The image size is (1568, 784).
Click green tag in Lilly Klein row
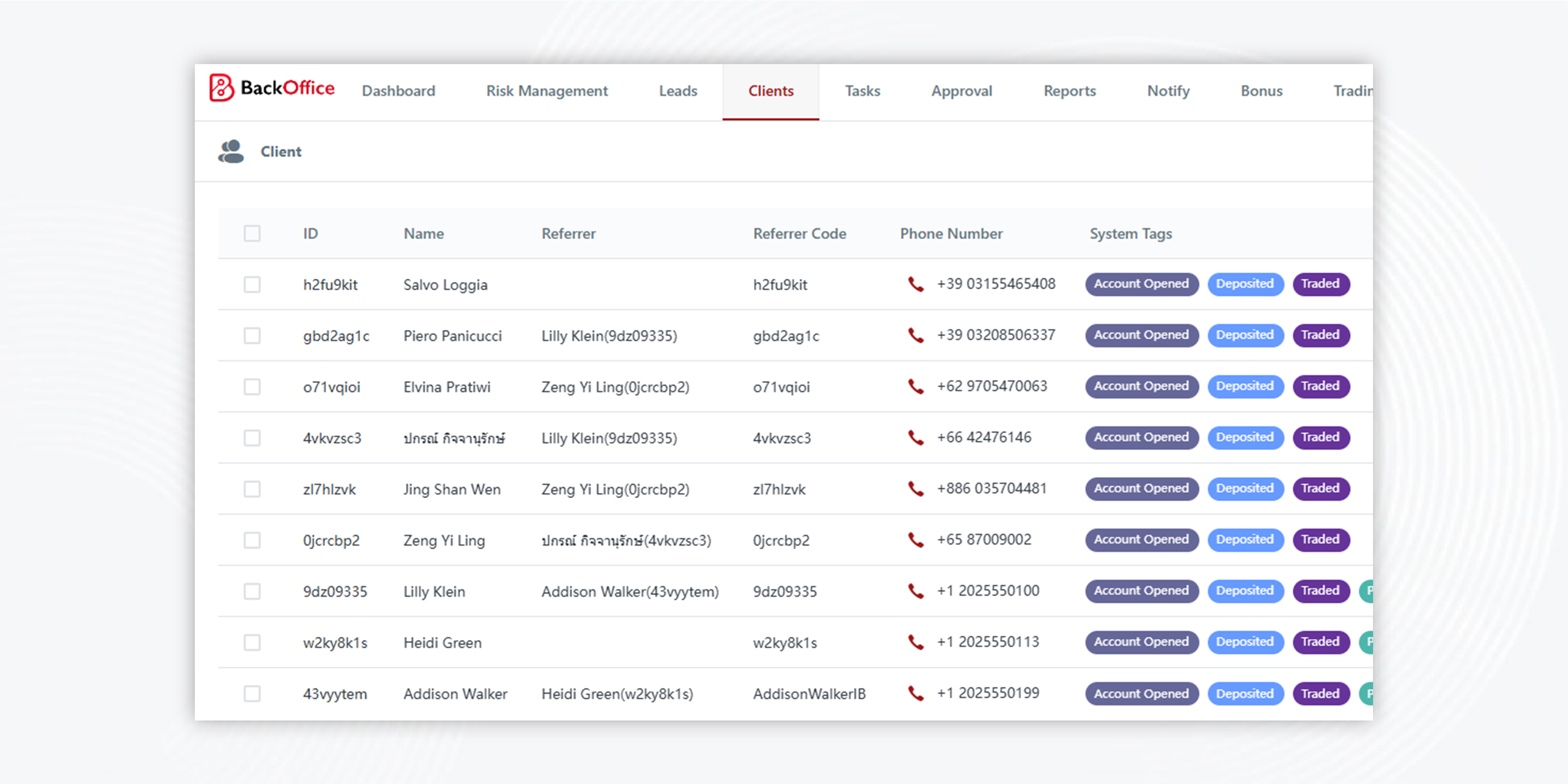1366,591
